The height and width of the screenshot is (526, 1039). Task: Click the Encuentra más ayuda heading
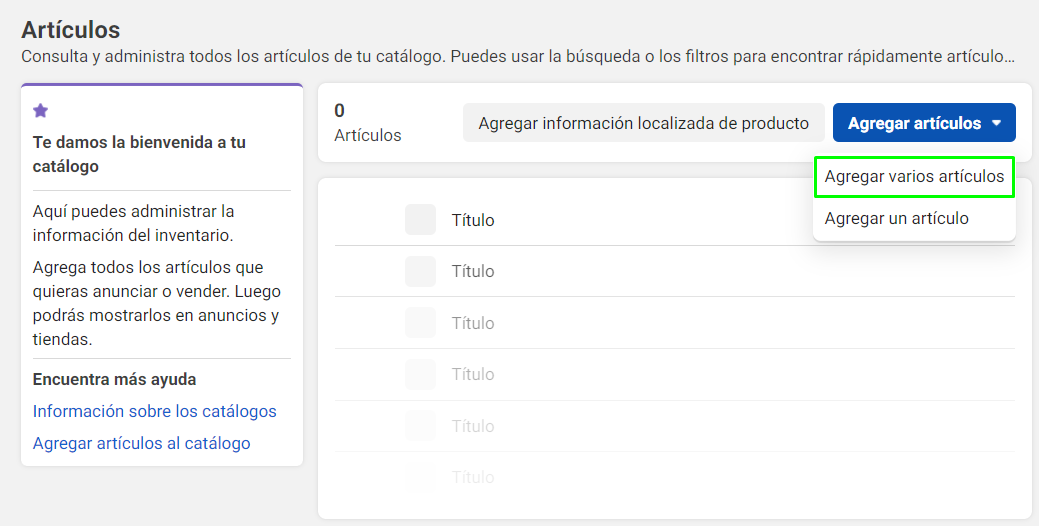[115, 380]
